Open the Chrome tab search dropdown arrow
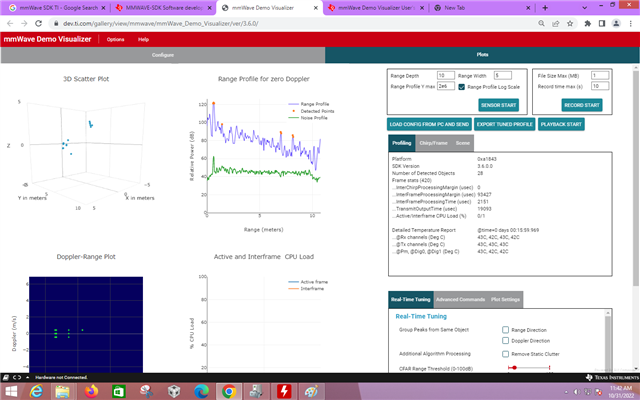Viewport: 640px width, 400px height. [584, 8]
